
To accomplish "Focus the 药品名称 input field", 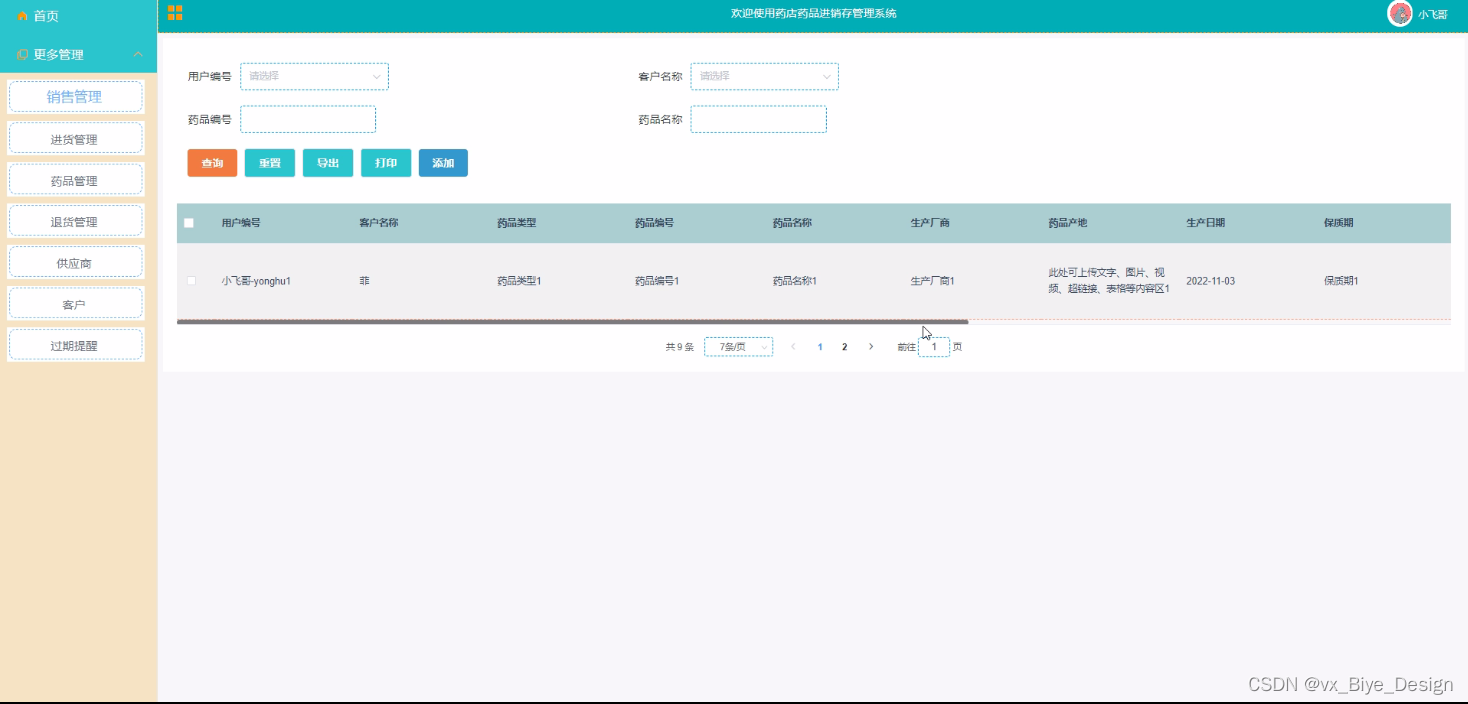I will pyautogui.click(x=758, y=119).
